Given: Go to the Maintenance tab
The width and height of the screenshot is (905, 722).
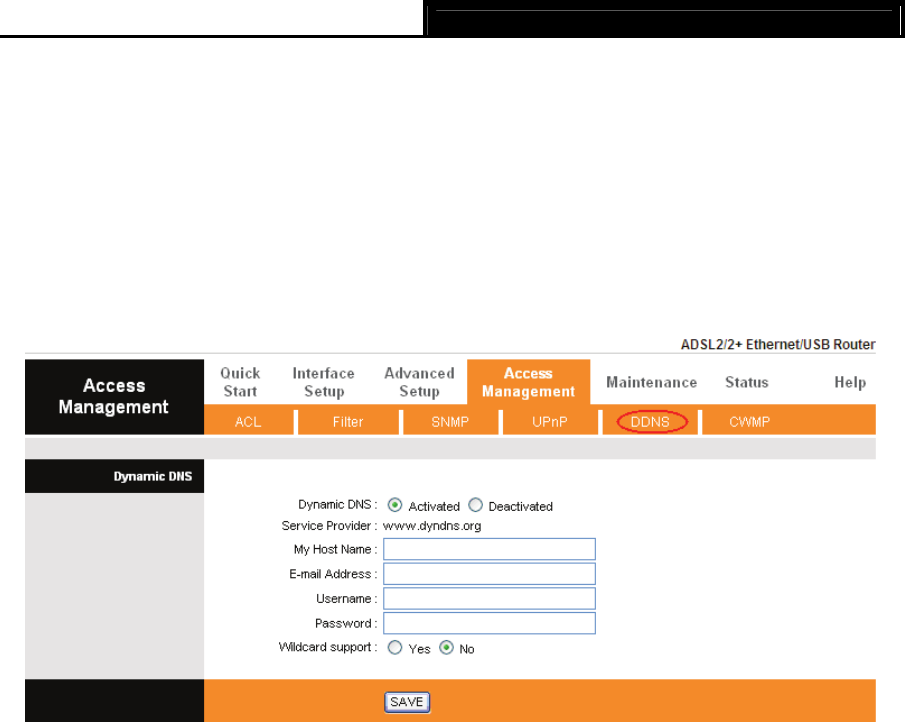Looking at the screenshot, I should [x=652, y=382].
